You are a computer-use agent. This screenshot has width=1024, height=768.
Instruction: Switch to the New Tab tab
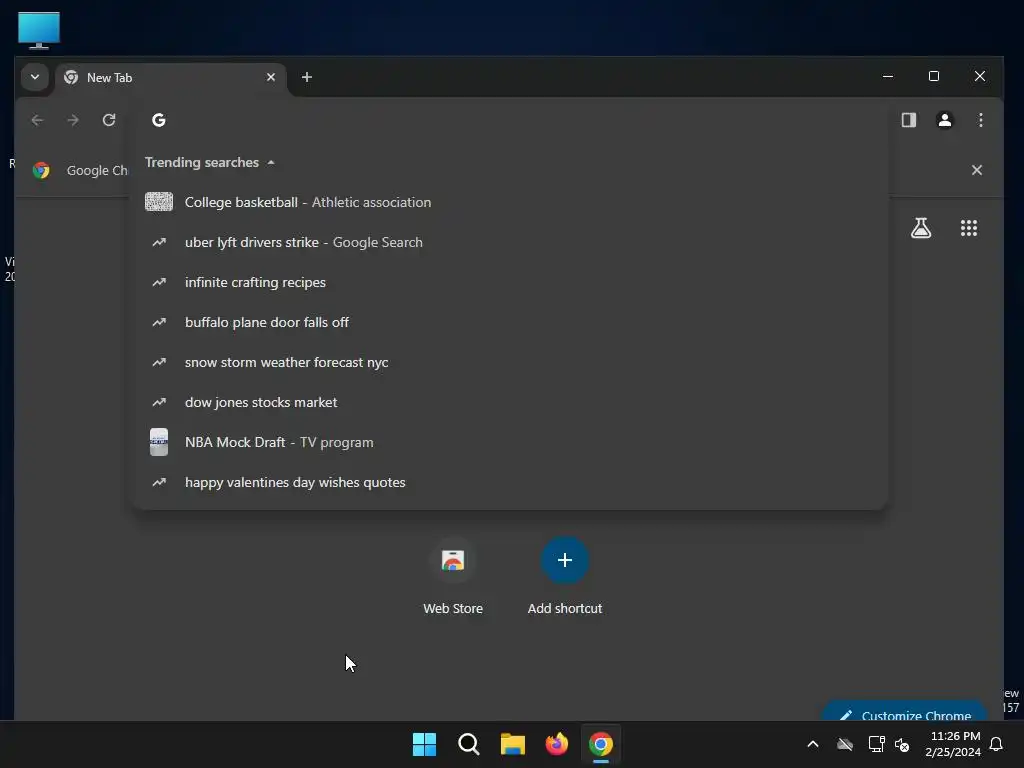[170, 78]
